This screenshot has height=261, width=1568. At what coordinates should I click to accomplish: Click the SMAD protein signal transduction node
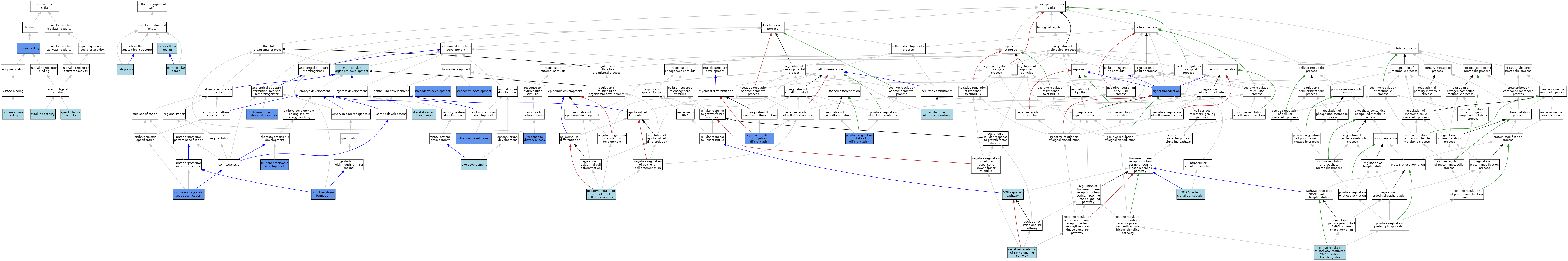tap(1191, 195)
